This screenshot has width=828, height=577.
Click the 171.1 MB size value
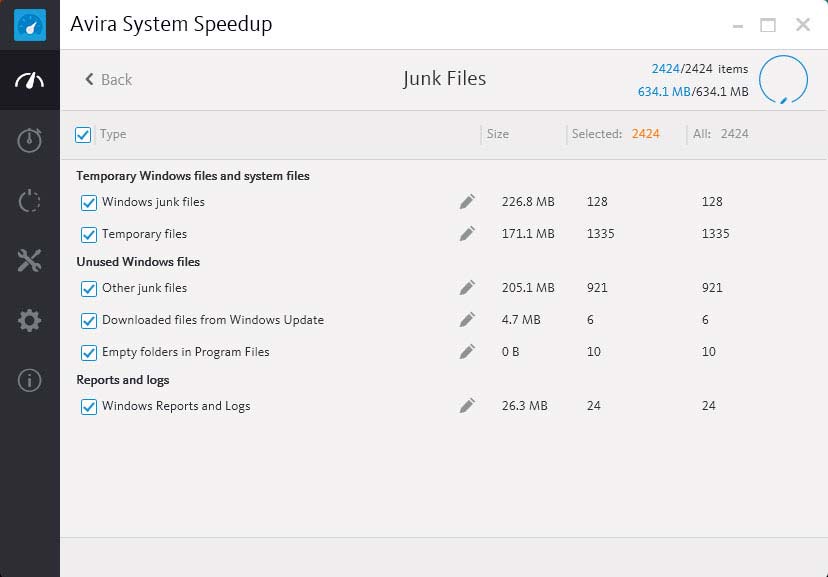(x=528, y=234)
